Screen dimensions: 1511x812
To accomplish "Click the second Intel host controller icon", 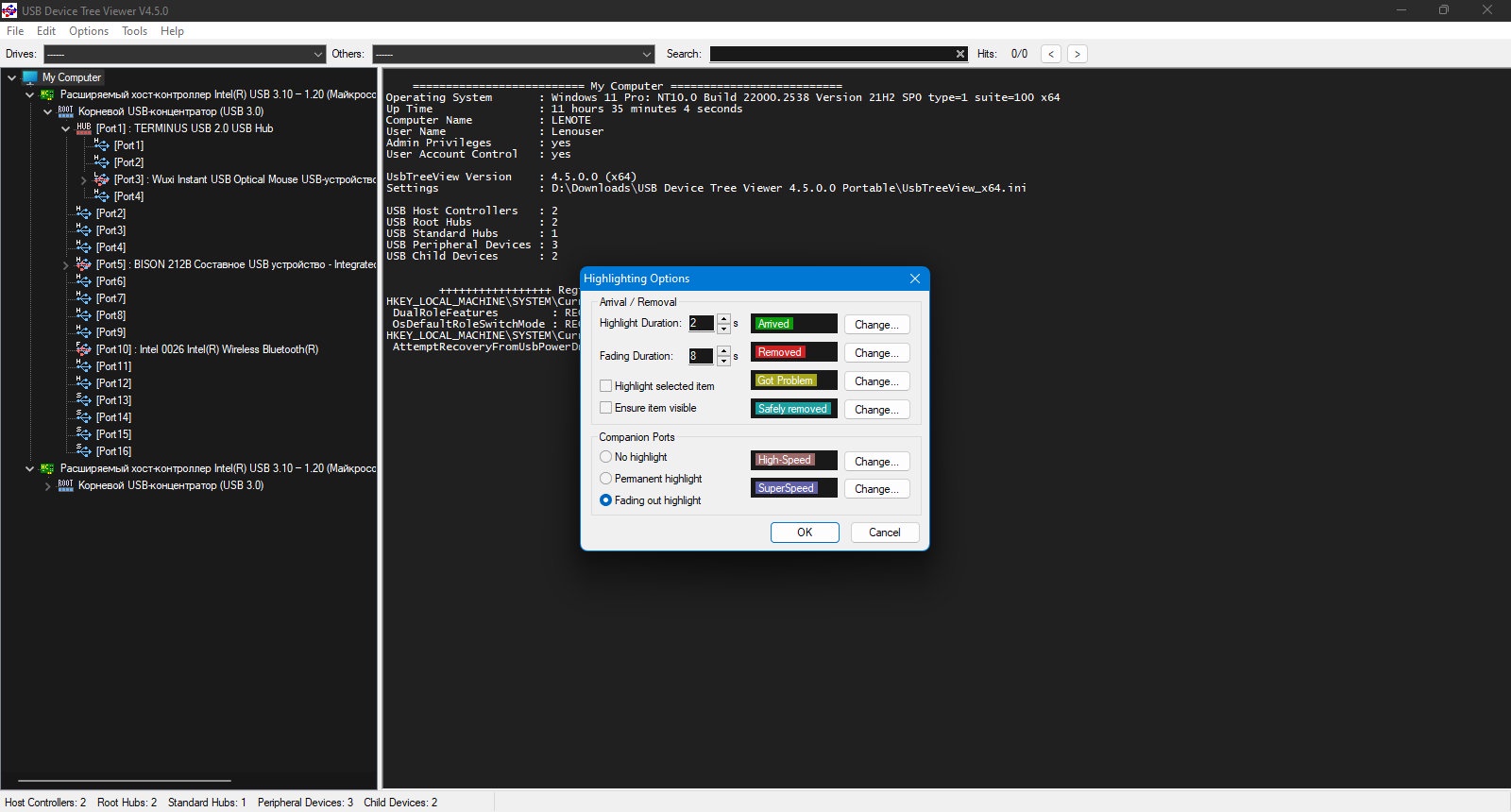I will pos(47,468).
